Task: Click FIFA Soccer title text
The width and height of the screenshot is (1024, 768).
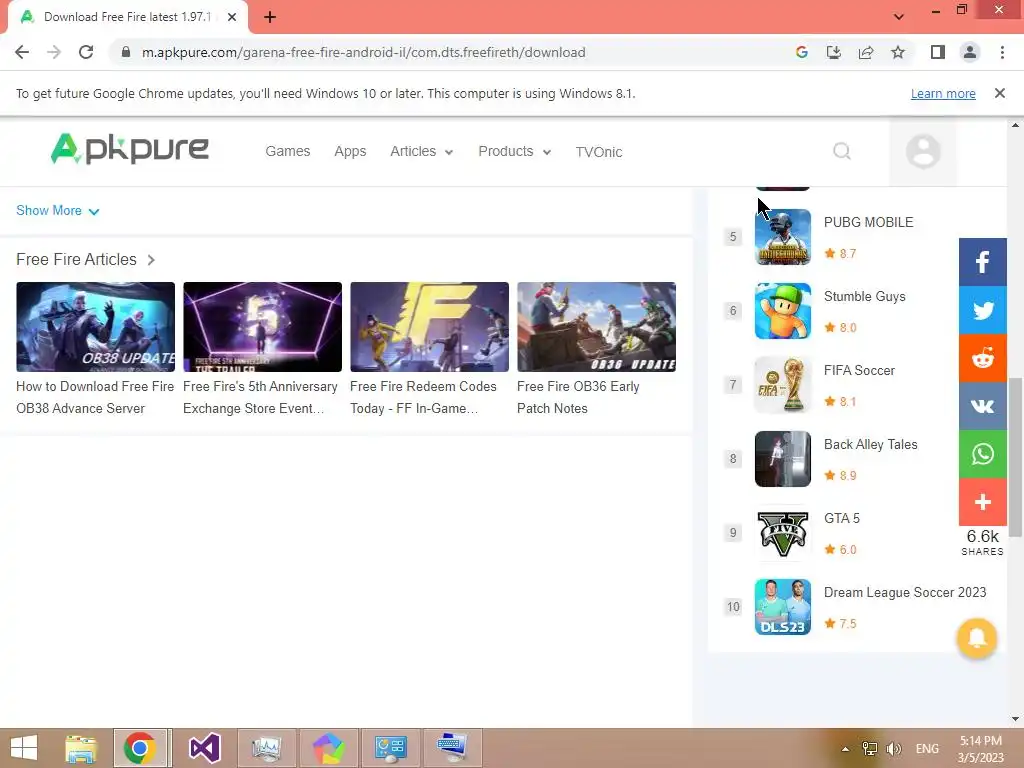Action: coord(859,370)
